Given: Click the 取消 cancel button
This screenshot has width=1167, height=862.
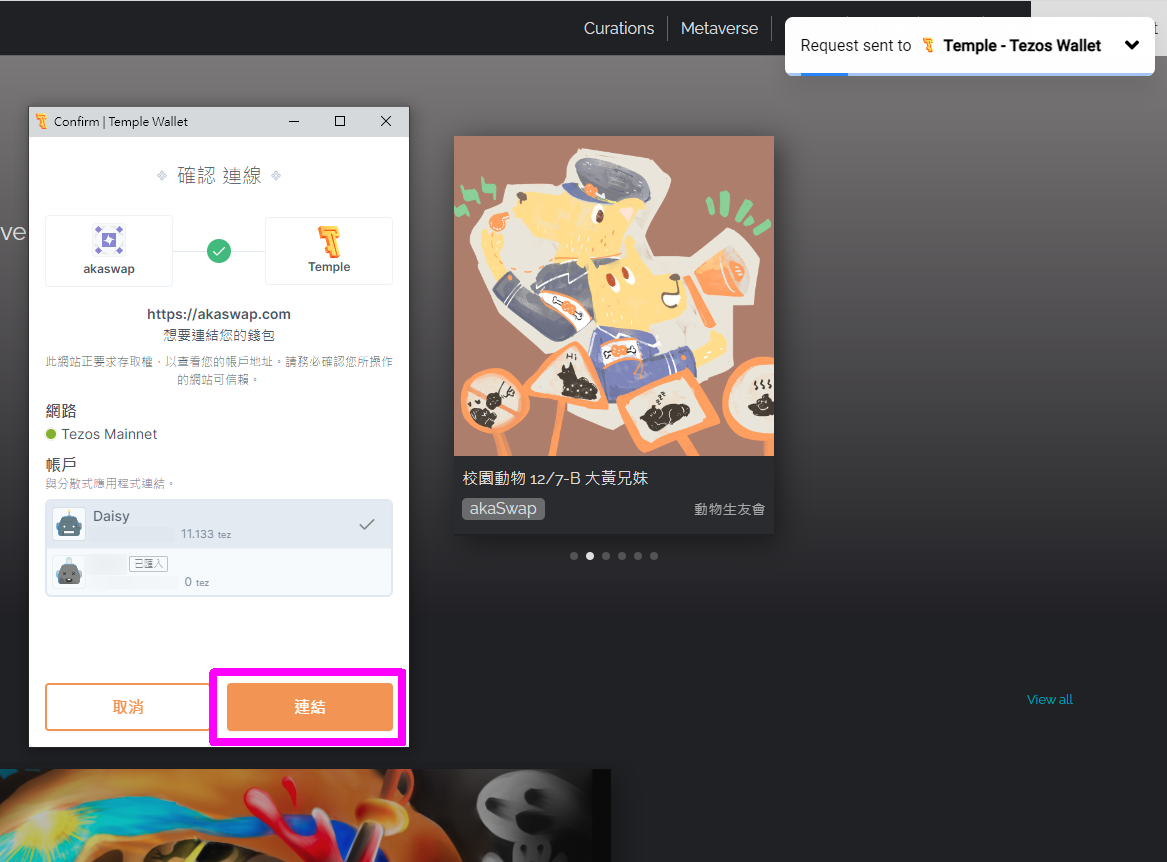Looking at the screenshot, I should 128,706.
